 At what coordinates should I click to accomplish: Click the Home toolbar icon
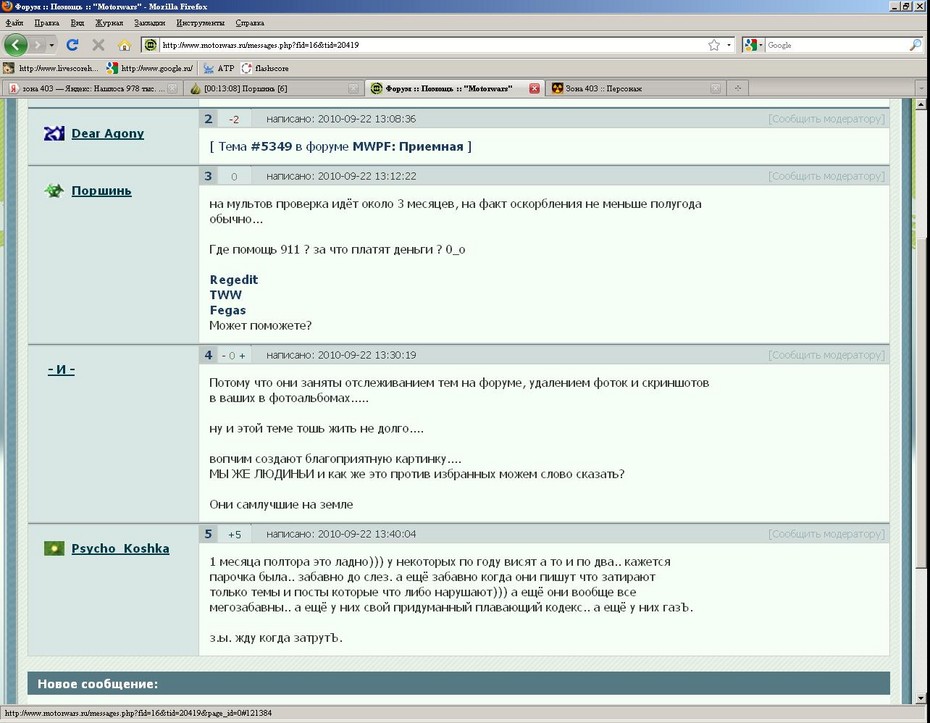124,45
